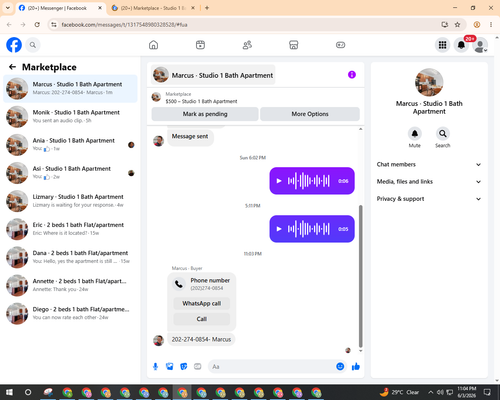This screenshot has width=500, height=400.
Task: Click the profile picture in the details panel
Action: pos(429,82)
